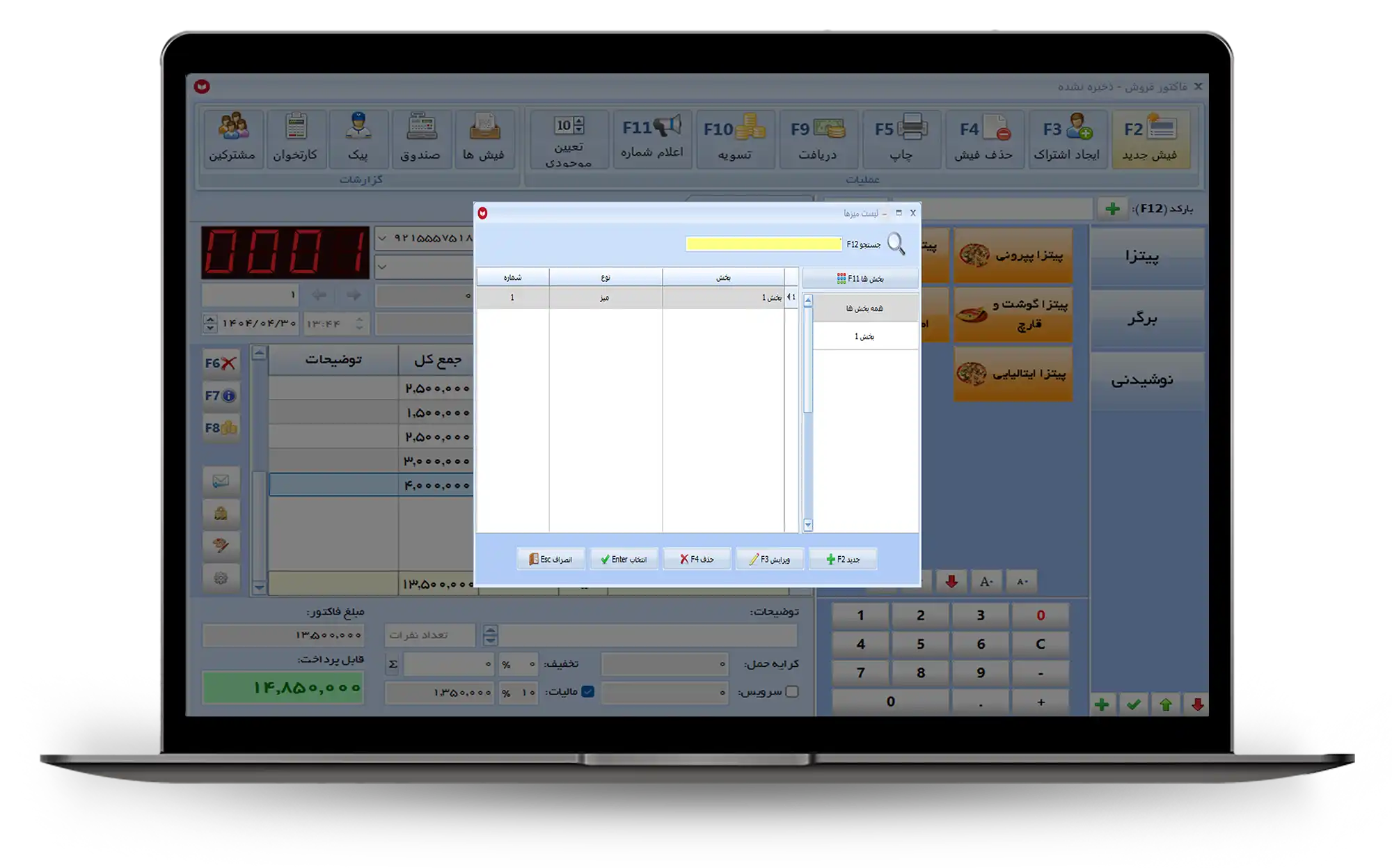Click the green up arrow at bottom right
The width and height of the screenshot is (1392, 868).
click(1166, 704)
